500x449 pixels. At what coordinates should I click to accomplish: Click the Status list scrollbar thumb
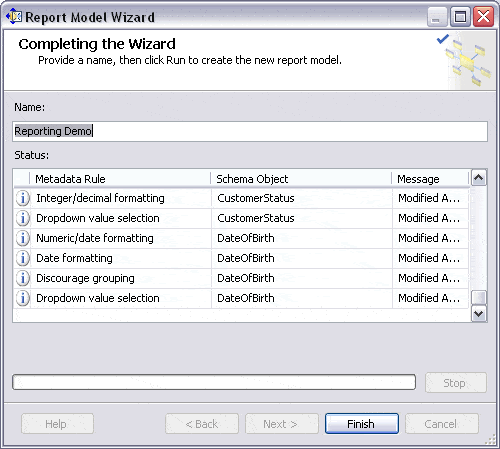point(479,297)
